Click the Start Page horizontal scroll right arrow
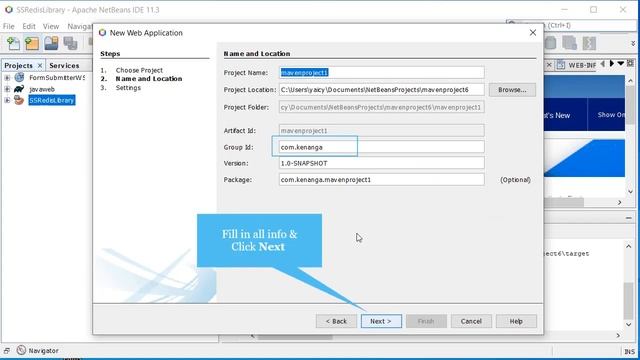The image size is (640, 360). point(620,202)
